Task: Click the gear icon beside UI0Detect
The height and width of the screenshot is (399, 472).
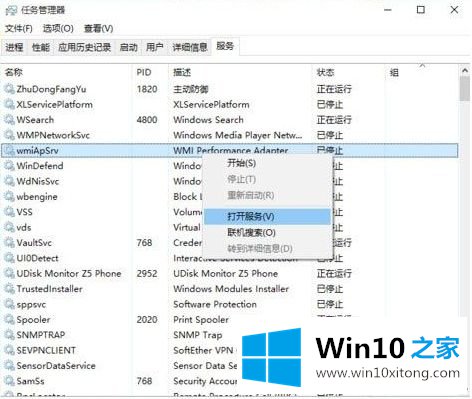Action: click(9, 258)
